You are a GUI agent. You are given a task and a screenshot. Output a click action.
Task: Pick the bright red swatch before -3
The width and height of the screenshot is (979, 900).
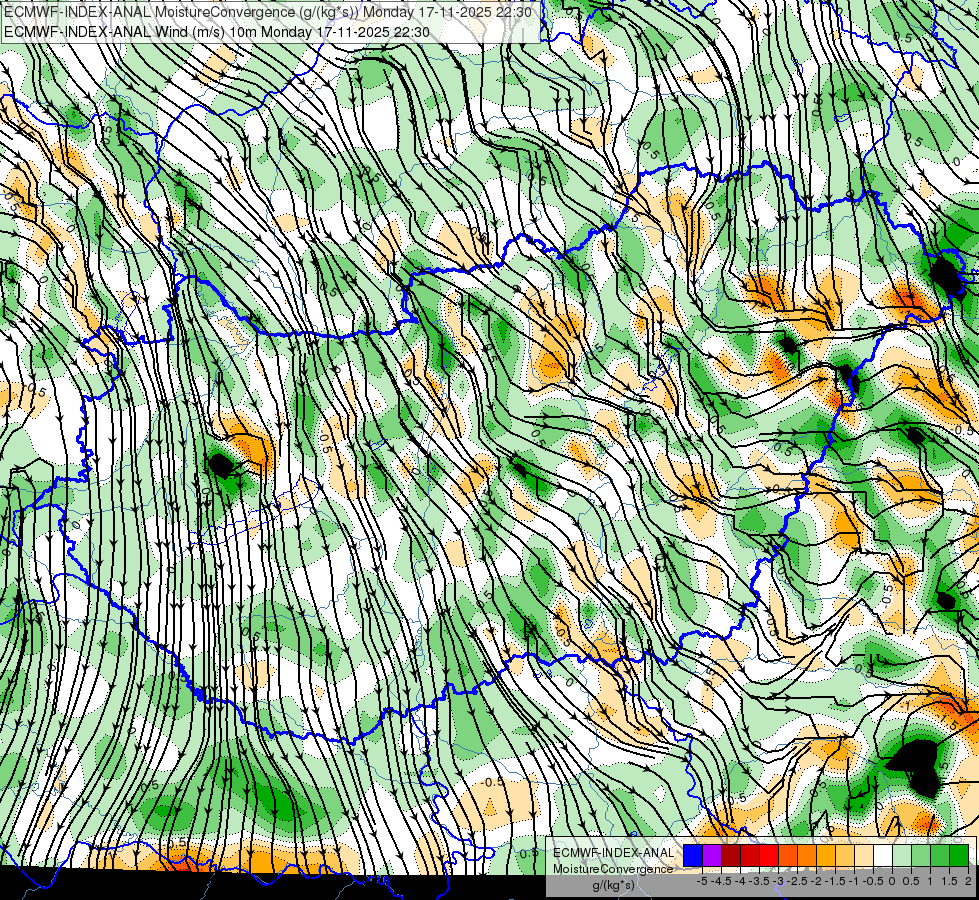coord(769,856)
